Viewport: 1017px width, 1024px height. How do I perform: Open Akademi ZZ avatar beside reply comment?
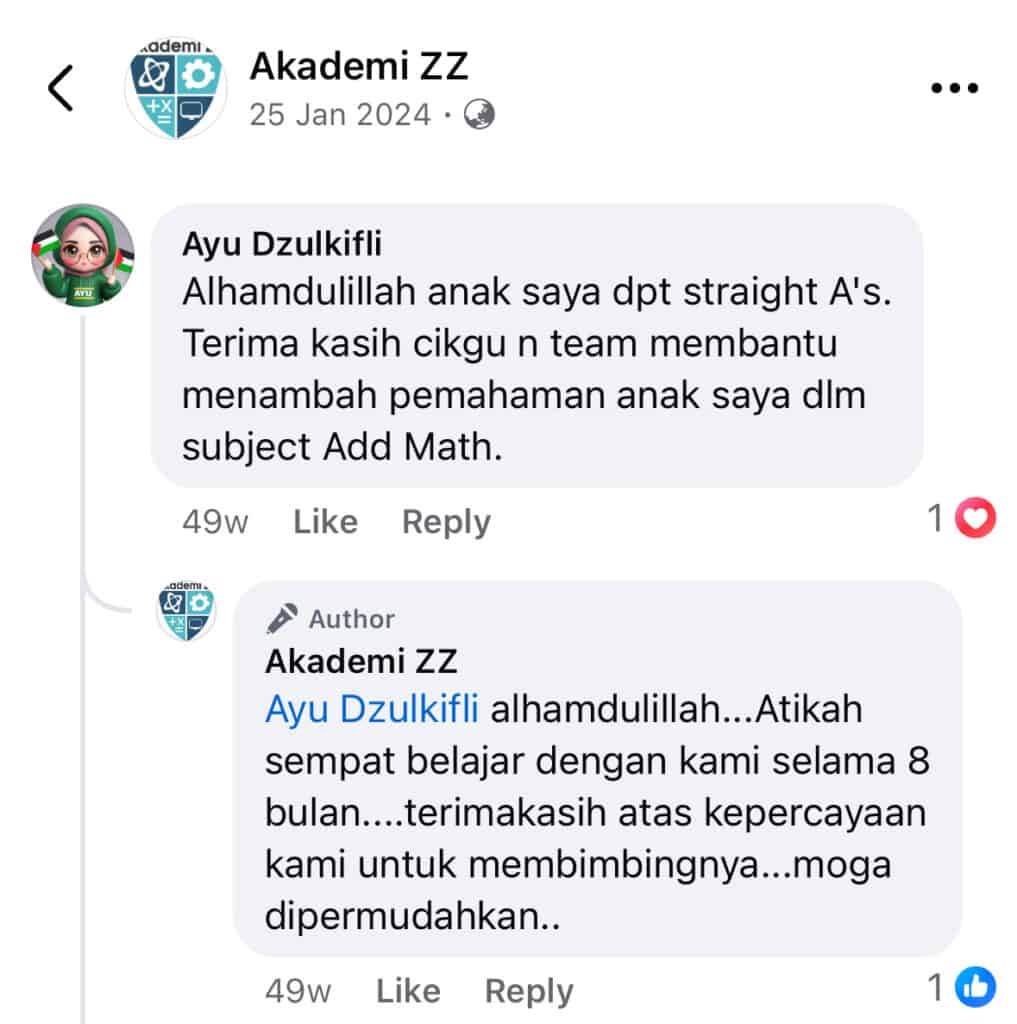pos(186,610)
